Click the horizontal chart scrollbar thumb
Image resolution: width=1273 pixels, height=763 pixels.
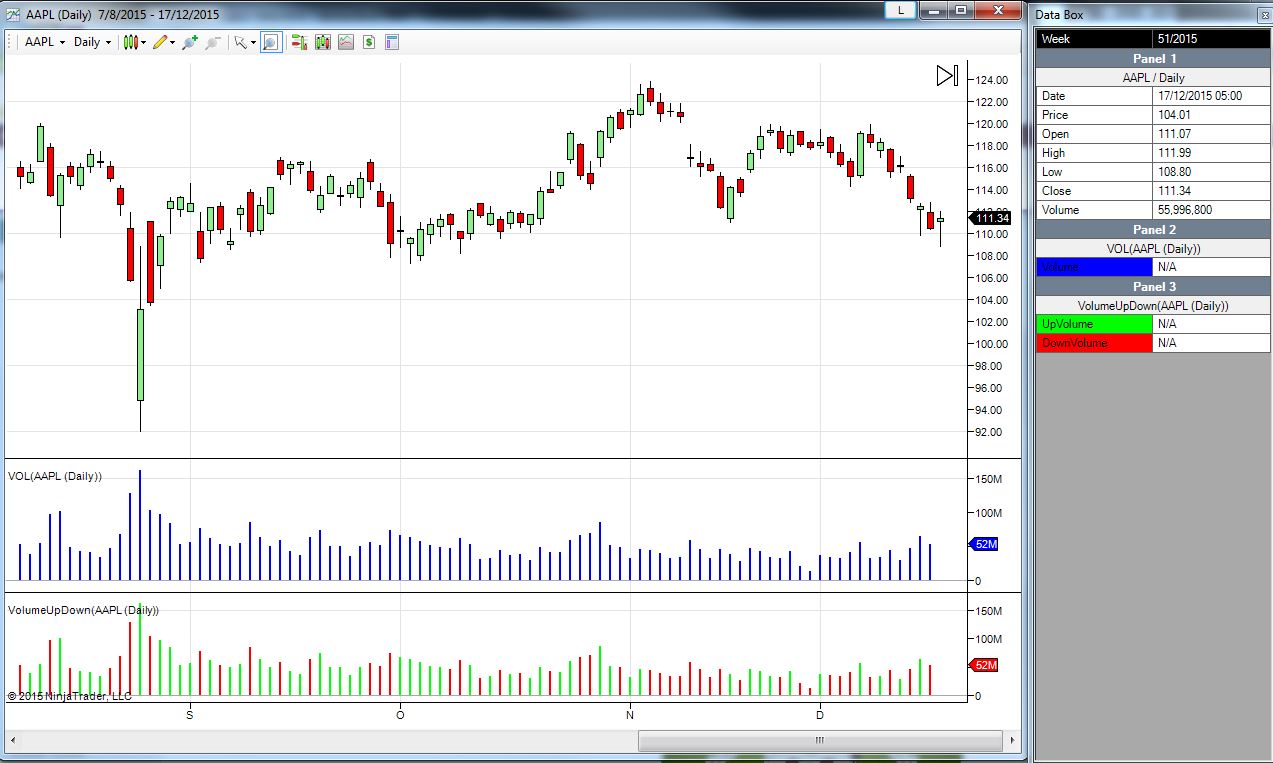[820, 741]
